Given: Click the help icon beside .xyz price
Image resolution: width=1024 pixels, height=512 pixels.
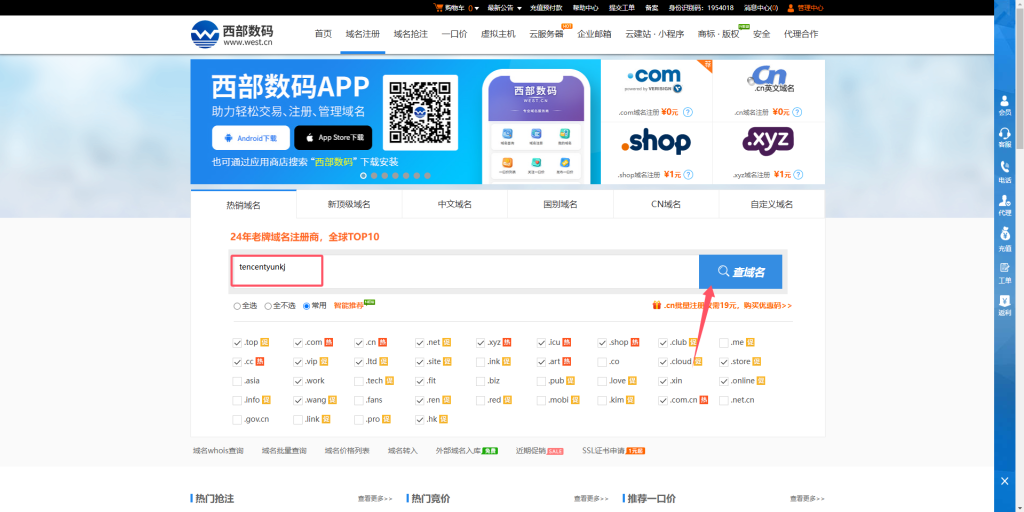Looking at the screenshot, I should click(x=798, y=175).
